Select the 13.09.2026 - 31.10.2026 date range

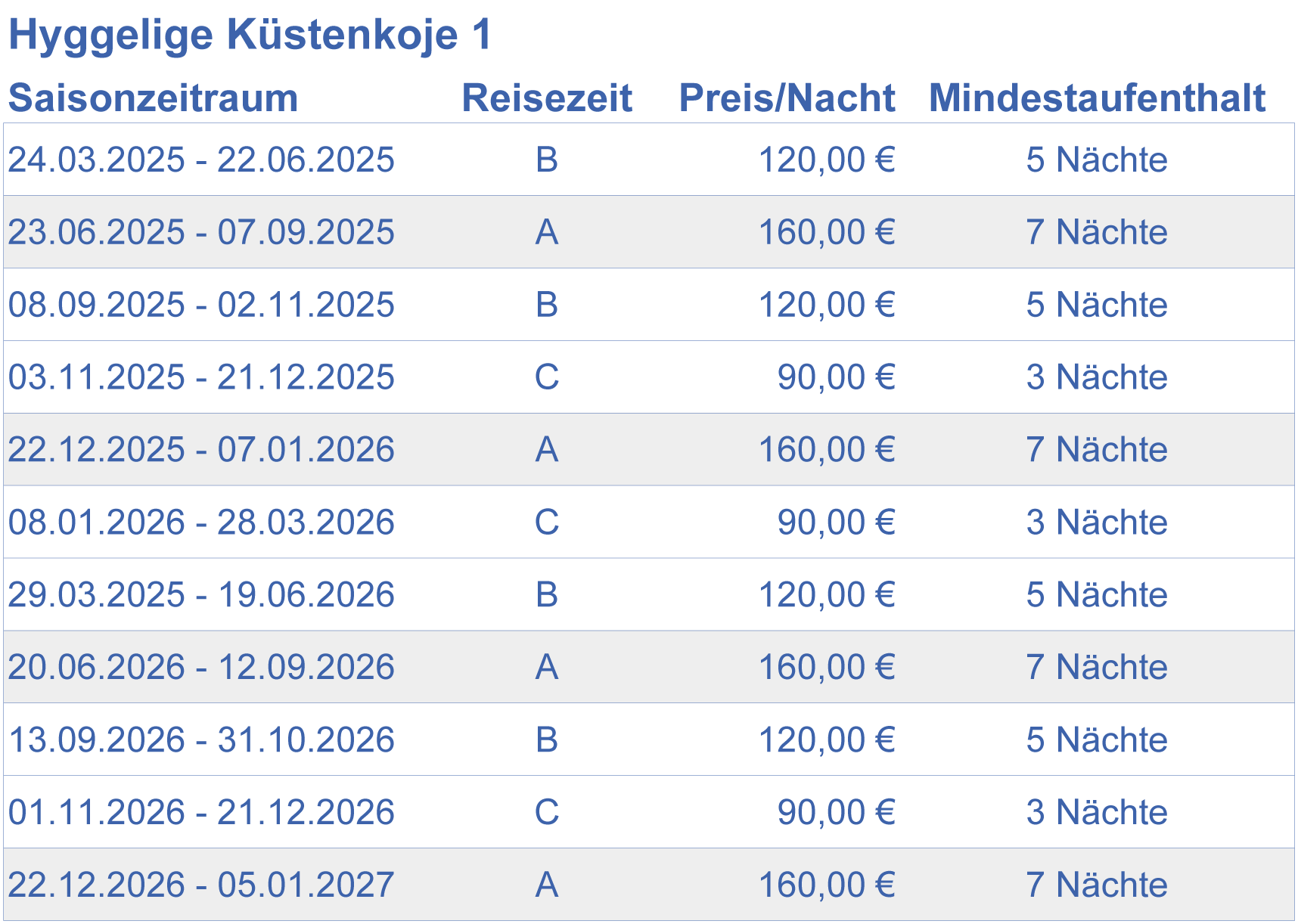201,740
